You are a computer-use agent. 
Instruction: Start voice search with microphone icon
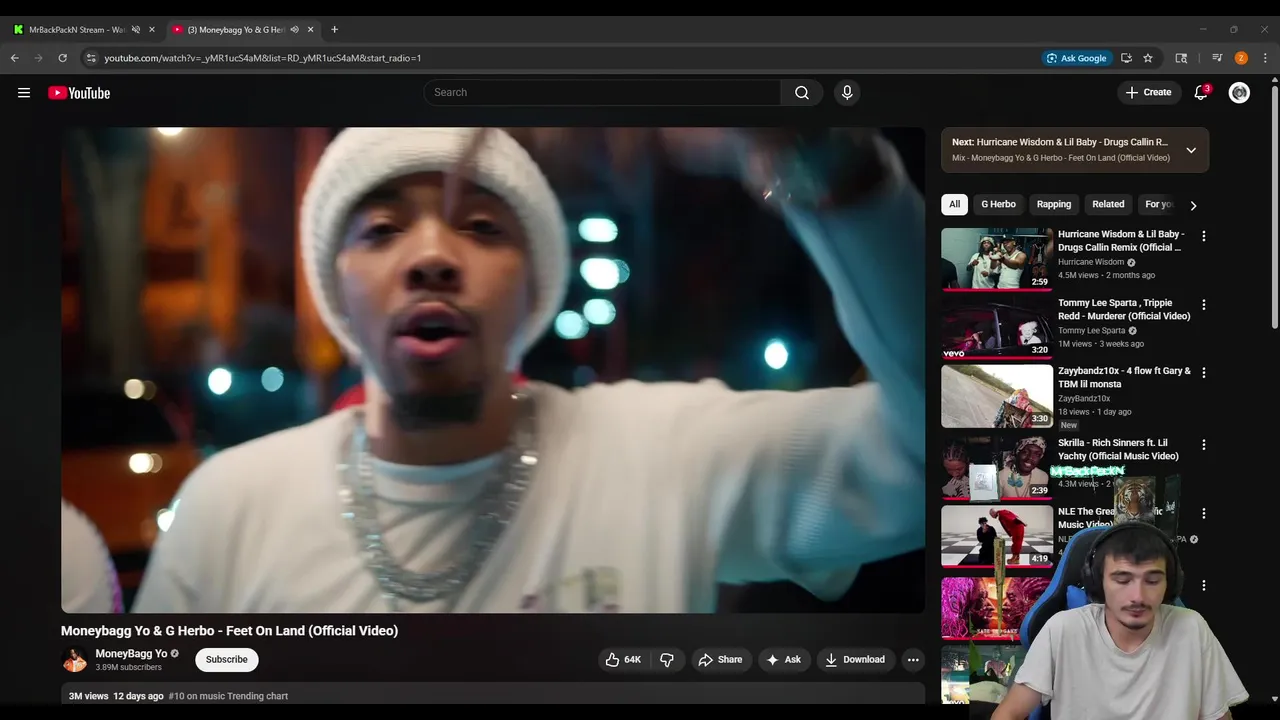(847, 93)
